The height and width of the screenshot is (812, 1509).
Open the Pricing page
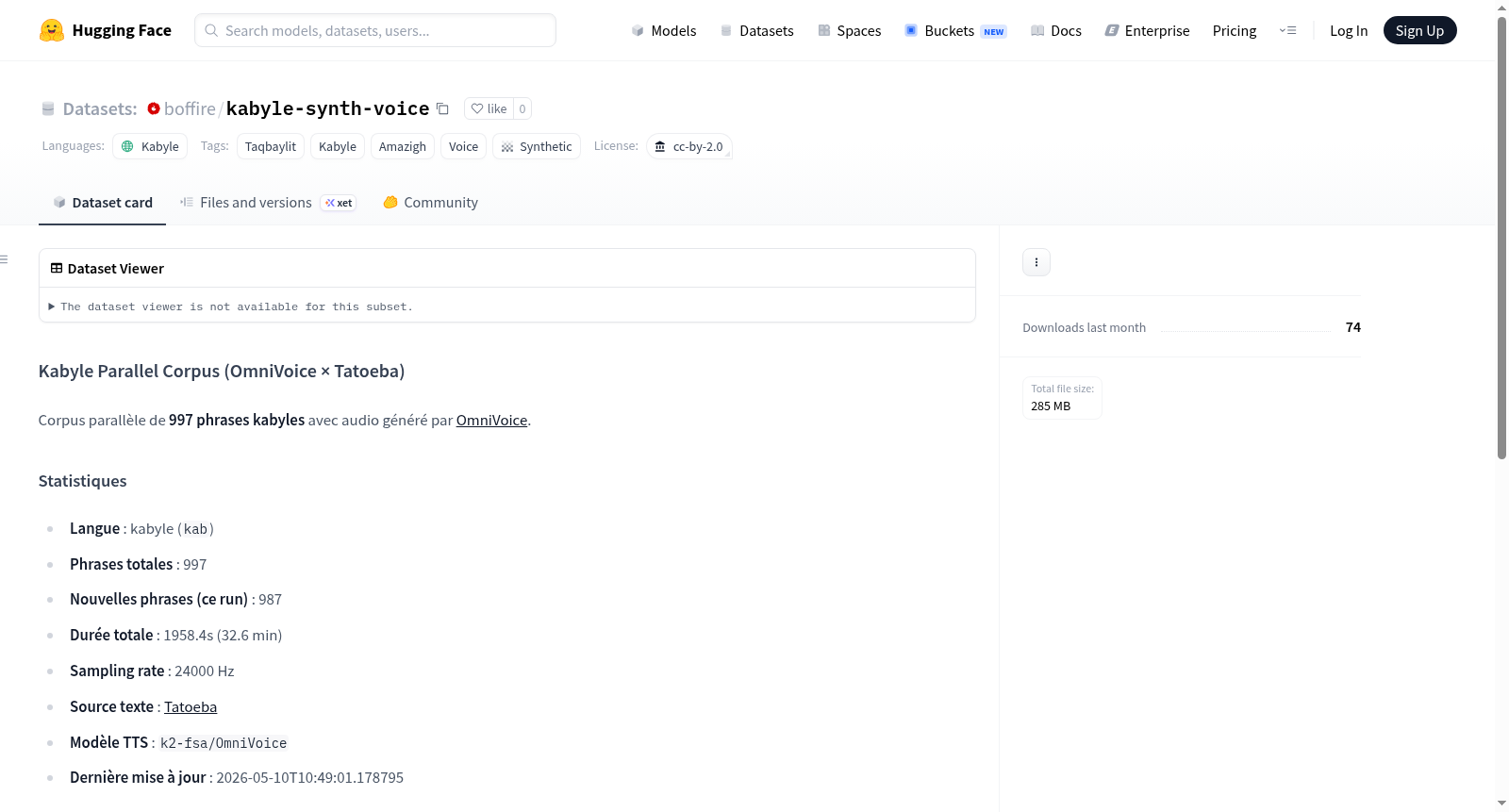coord(1235,30)
